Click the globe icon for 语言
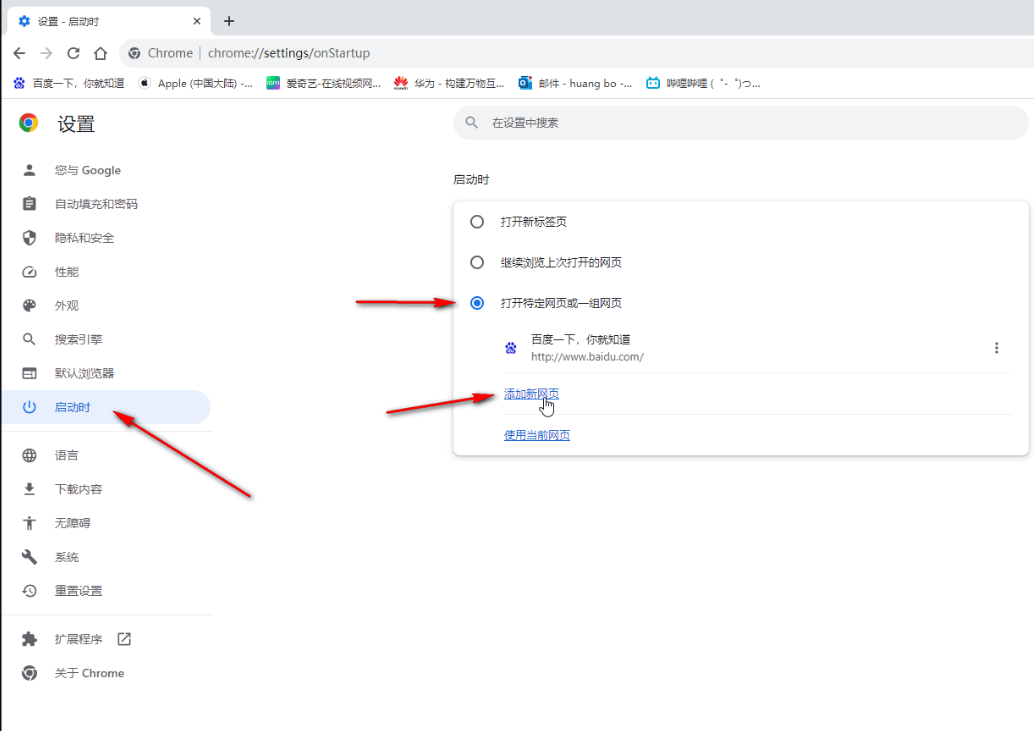Image resolution: width=1034 pixels, height=731 pixels. tap(29, 455)
